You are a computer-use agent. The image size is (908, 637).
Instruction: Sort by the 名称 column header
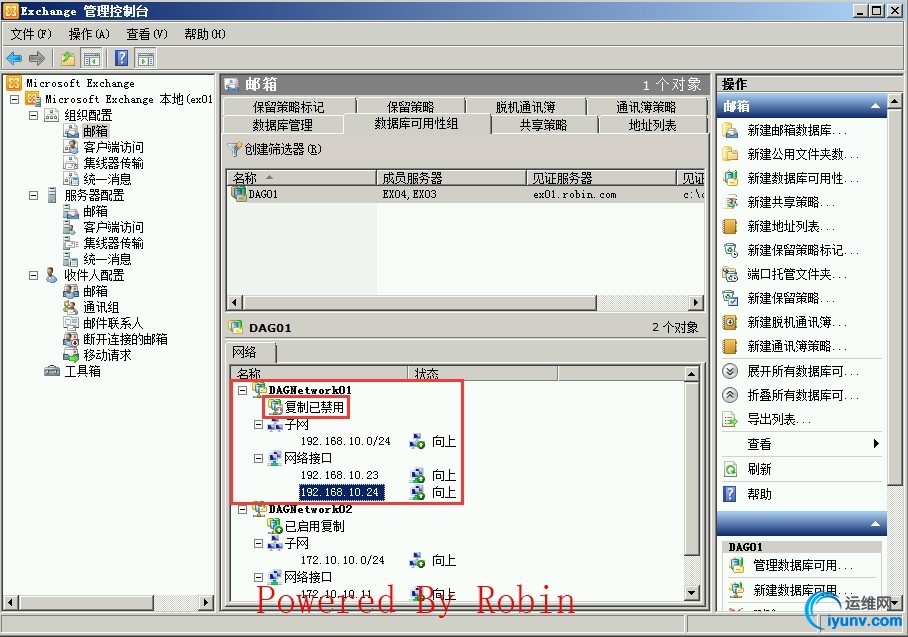click(301, 177)
